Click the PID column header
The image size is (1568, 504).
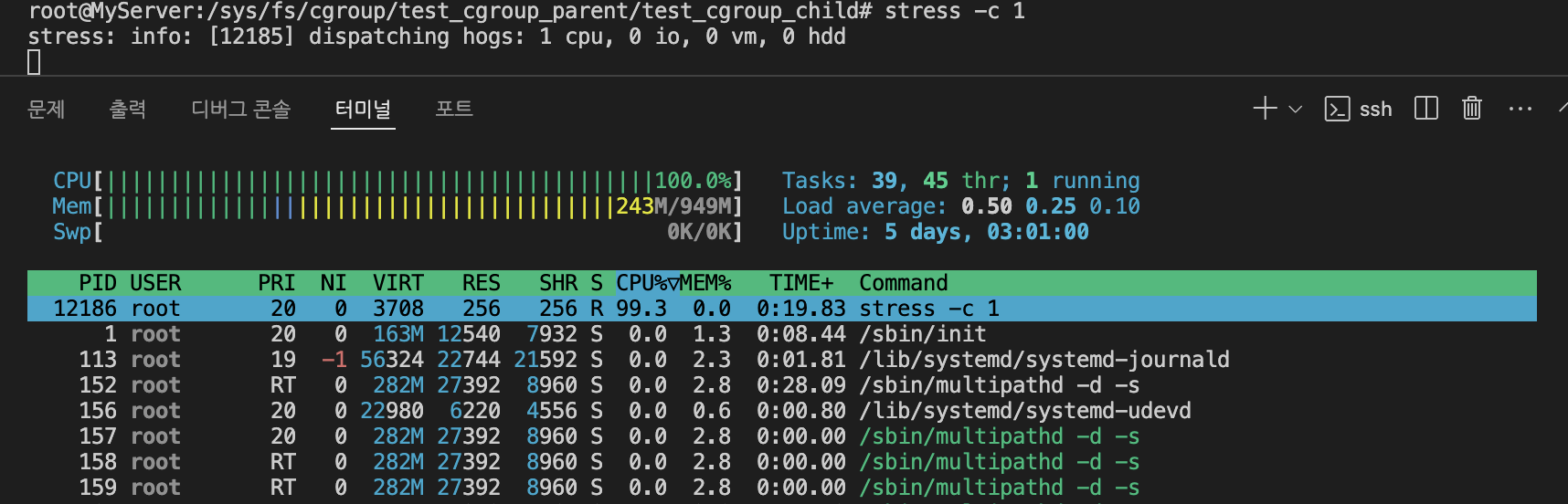pyautogui.click(x=98, y=283)
